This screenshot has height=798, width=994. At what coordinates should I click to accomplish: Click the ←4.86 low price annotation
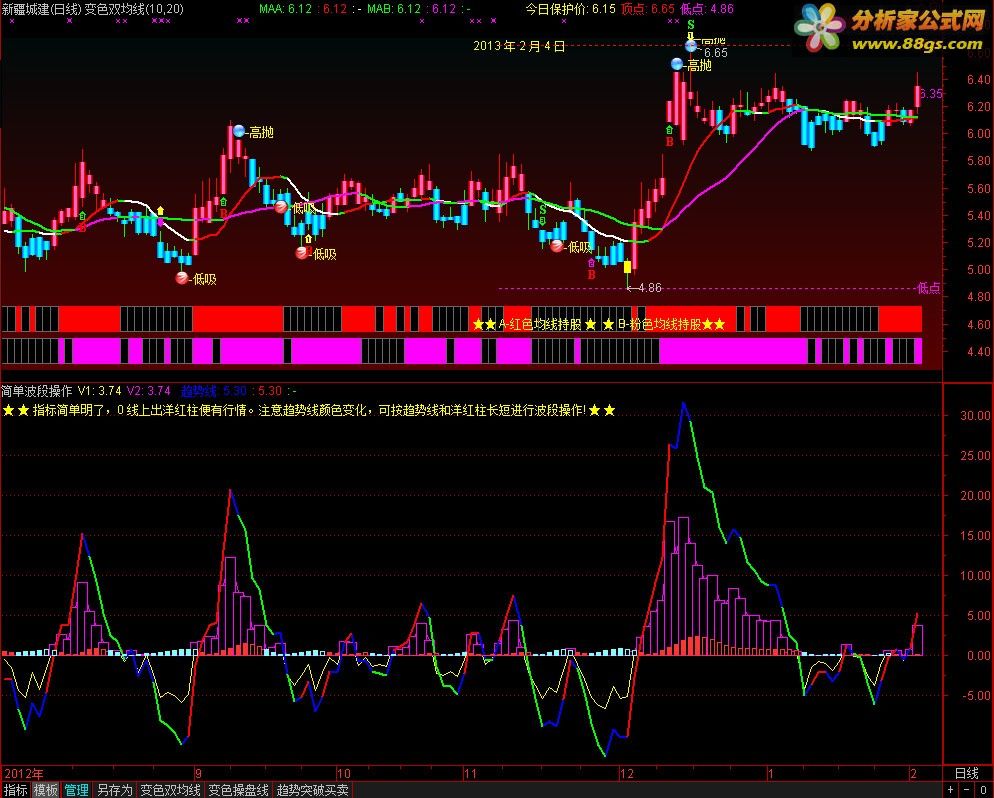coord(644,288)
